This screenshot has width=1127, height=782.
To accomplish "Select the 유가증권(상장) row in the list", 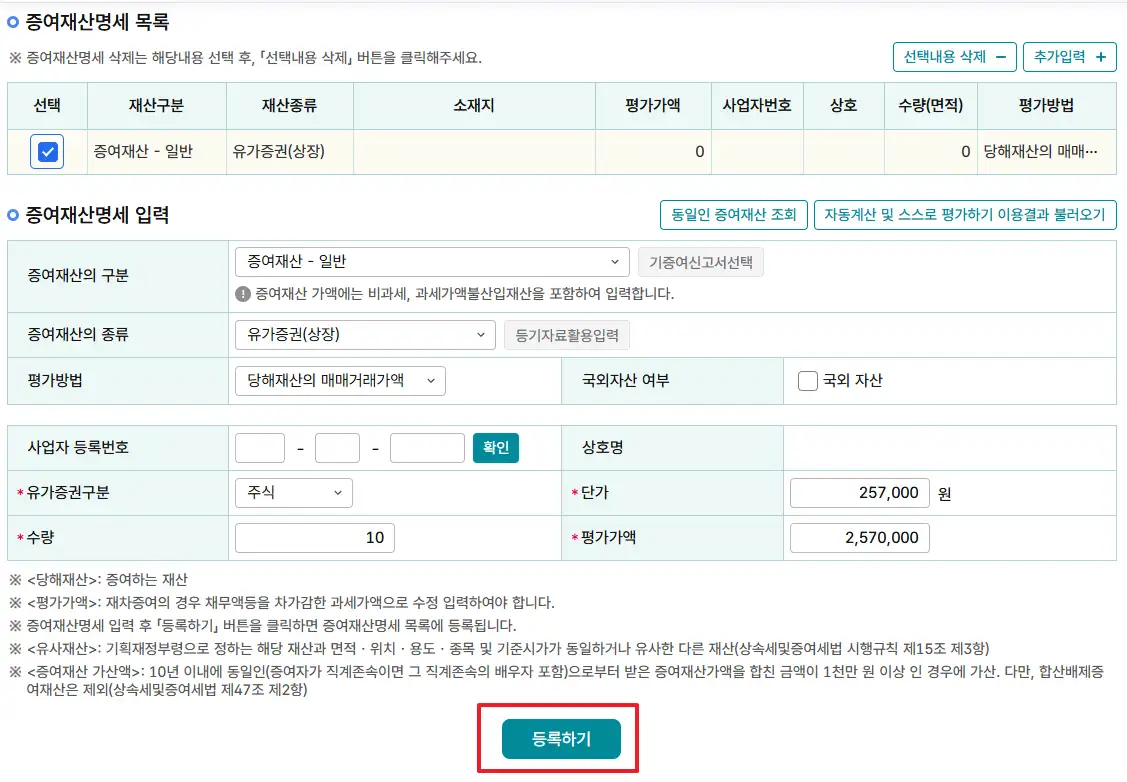I will [289, 151].
